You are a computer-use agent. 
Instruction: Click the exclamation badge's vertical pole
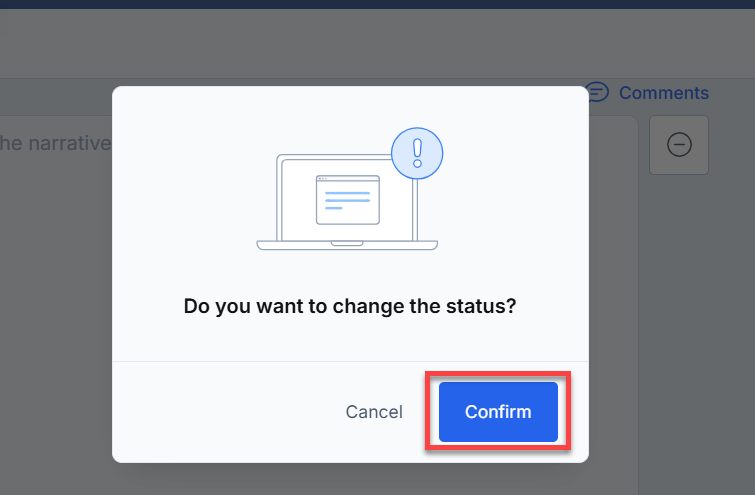click(415, 210)
